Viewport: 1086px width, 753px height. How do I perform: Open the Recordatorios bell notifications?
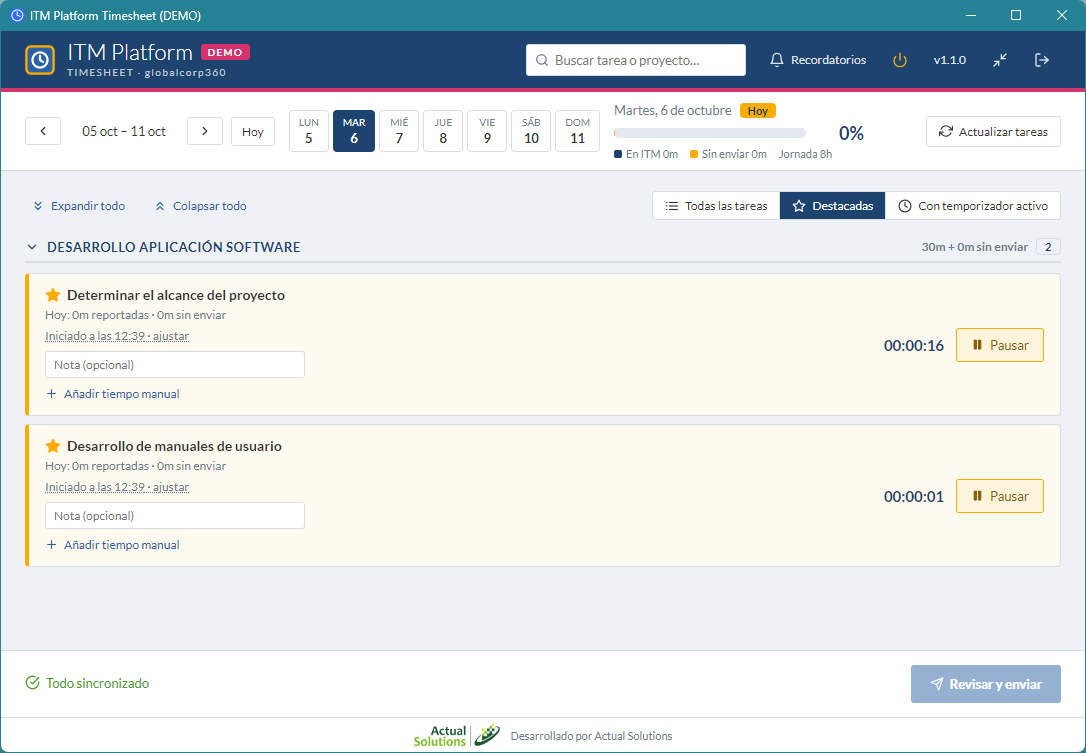pyautogui.click(x=818, y=60)
